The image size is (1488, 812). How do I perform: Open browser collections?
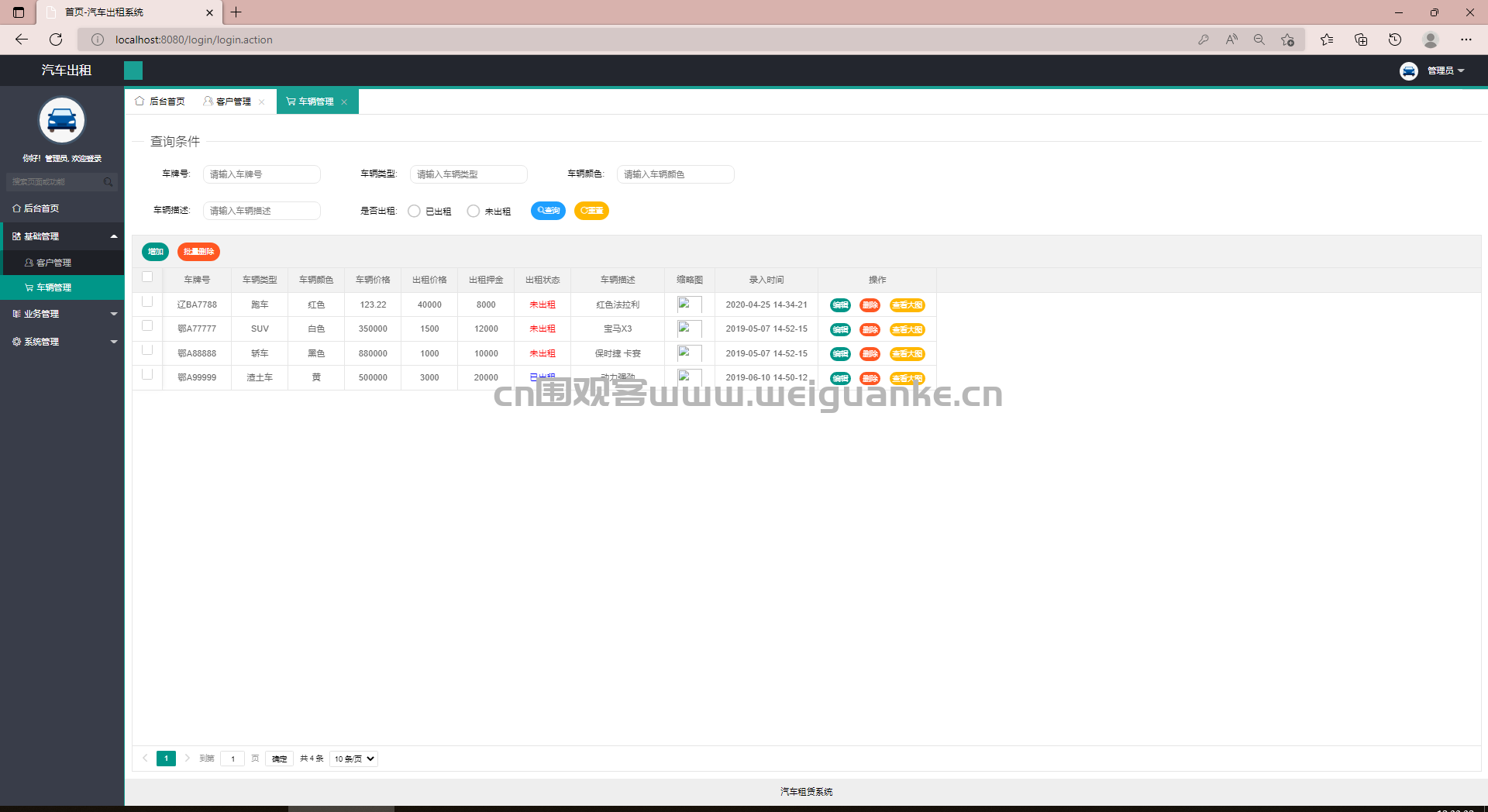1361,40
